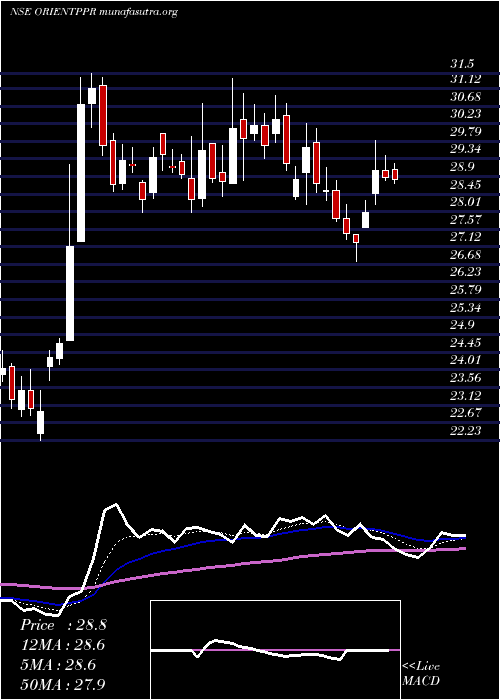The height and width of the screenshot is (700, 500).
Task: Click the last red candlestick on the right
Action: (395, 174)
